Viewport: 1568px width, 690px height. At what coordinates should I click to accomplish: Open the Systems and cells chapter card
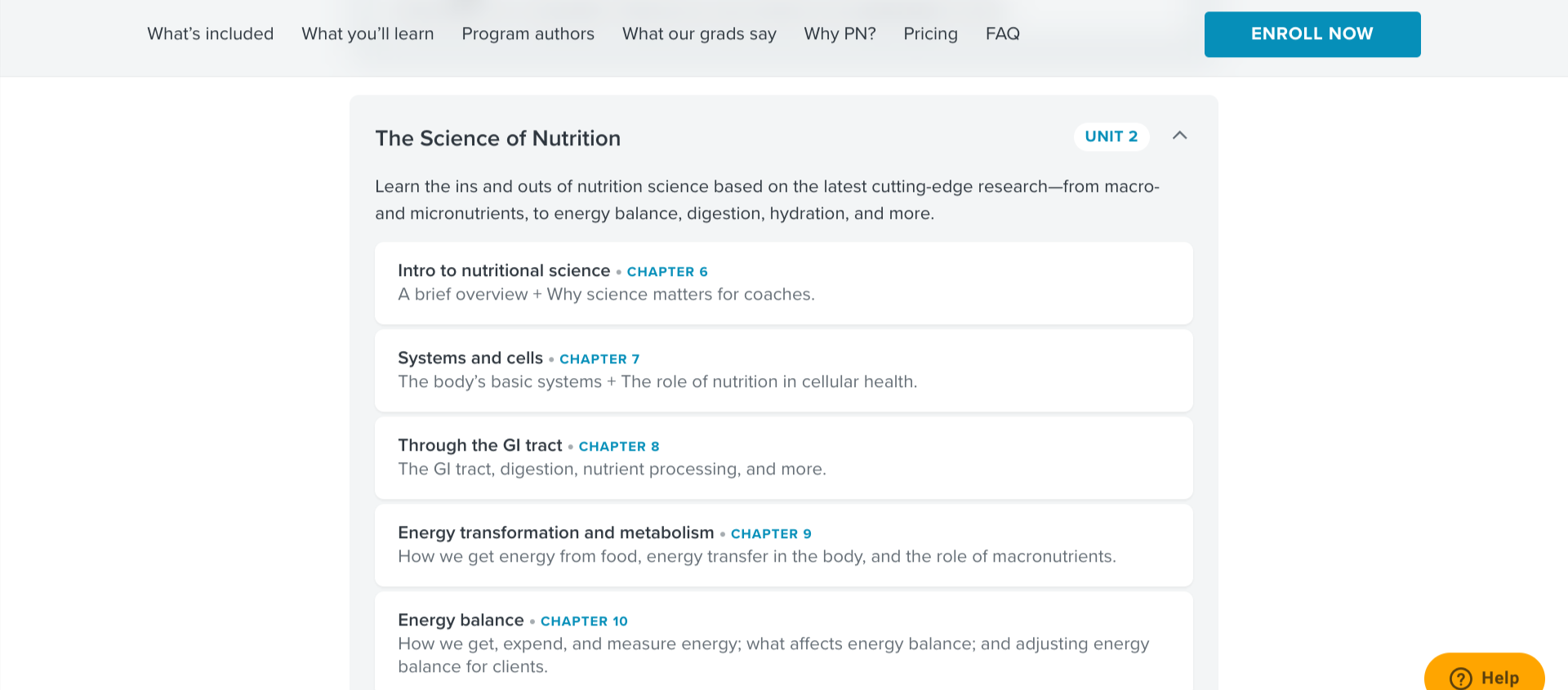point(783,370)
